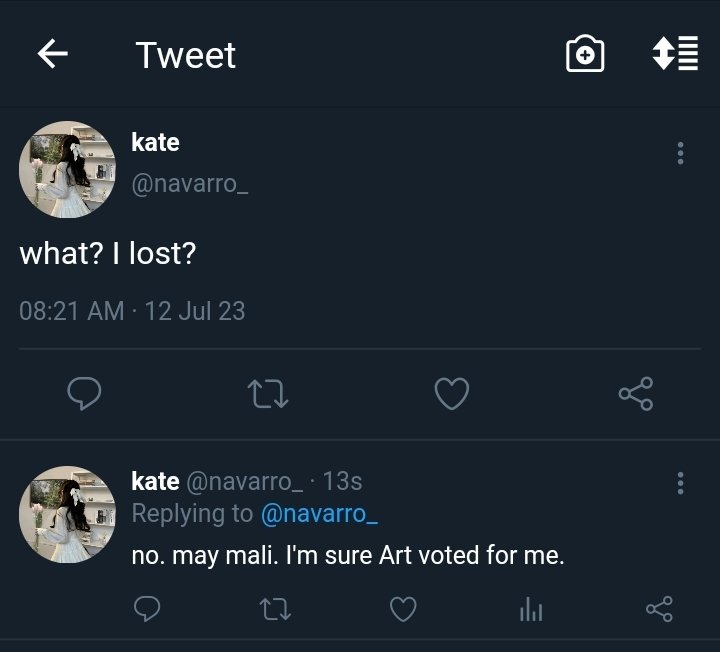Tap the 08:21 AM · 12 Jul 23 timestamp
Image resolution: width=720 pixels, height=652 pixels.
tap(132, 311)
